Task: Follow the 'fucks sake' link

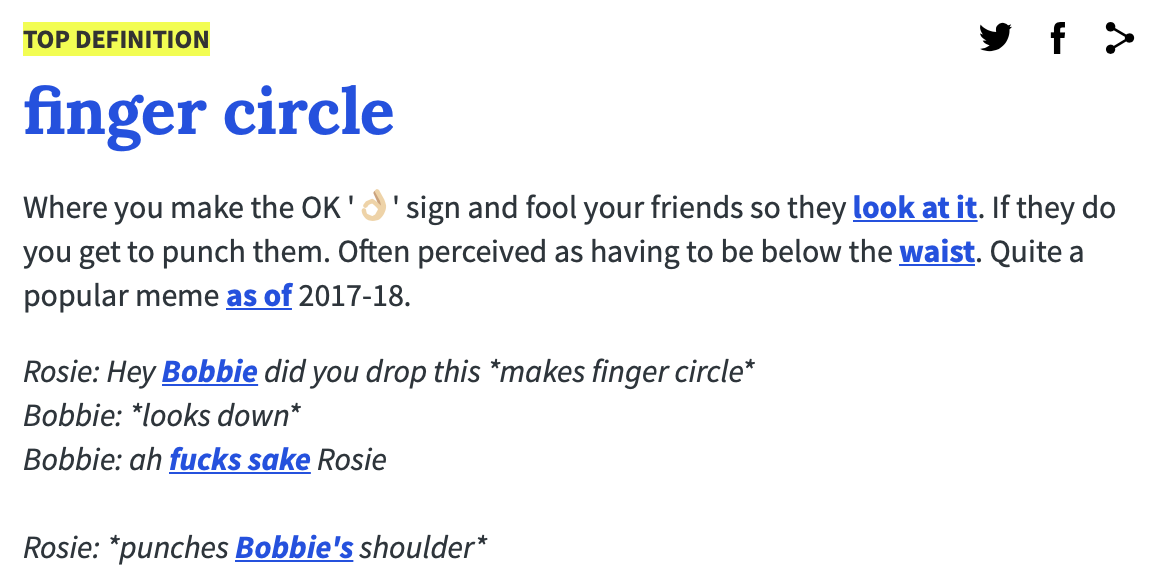Action: pos(240,459)
